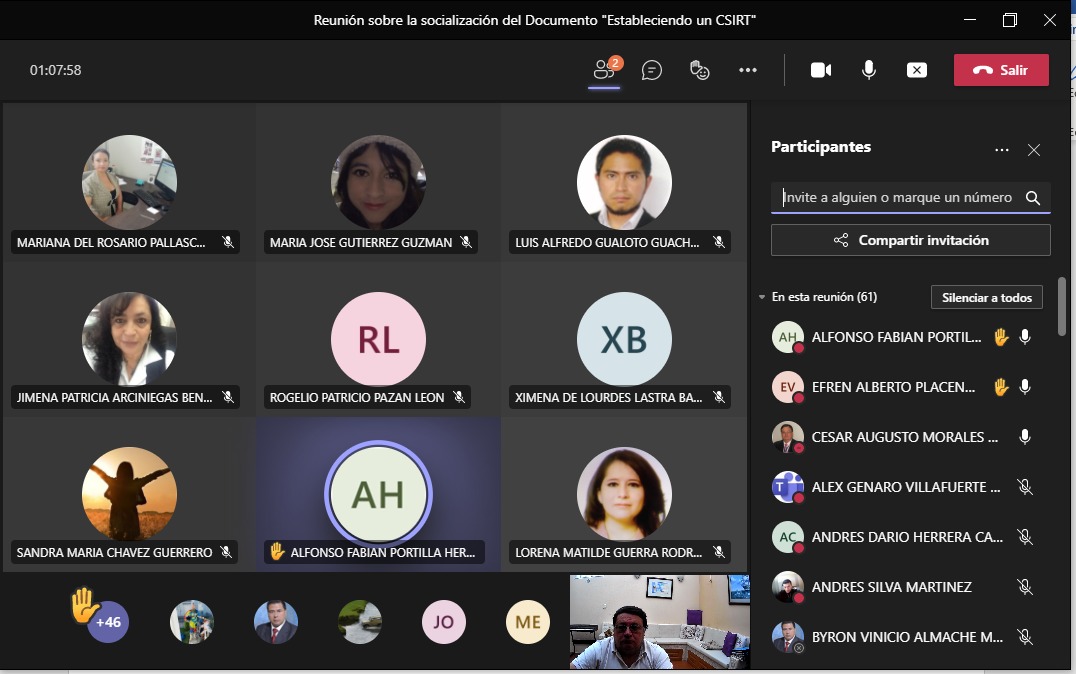Image resolution: width=1076 pixels, height=674 pixels.
Task: Click the ME participant avatar in bottom strip
Action: tap(528, 622)
